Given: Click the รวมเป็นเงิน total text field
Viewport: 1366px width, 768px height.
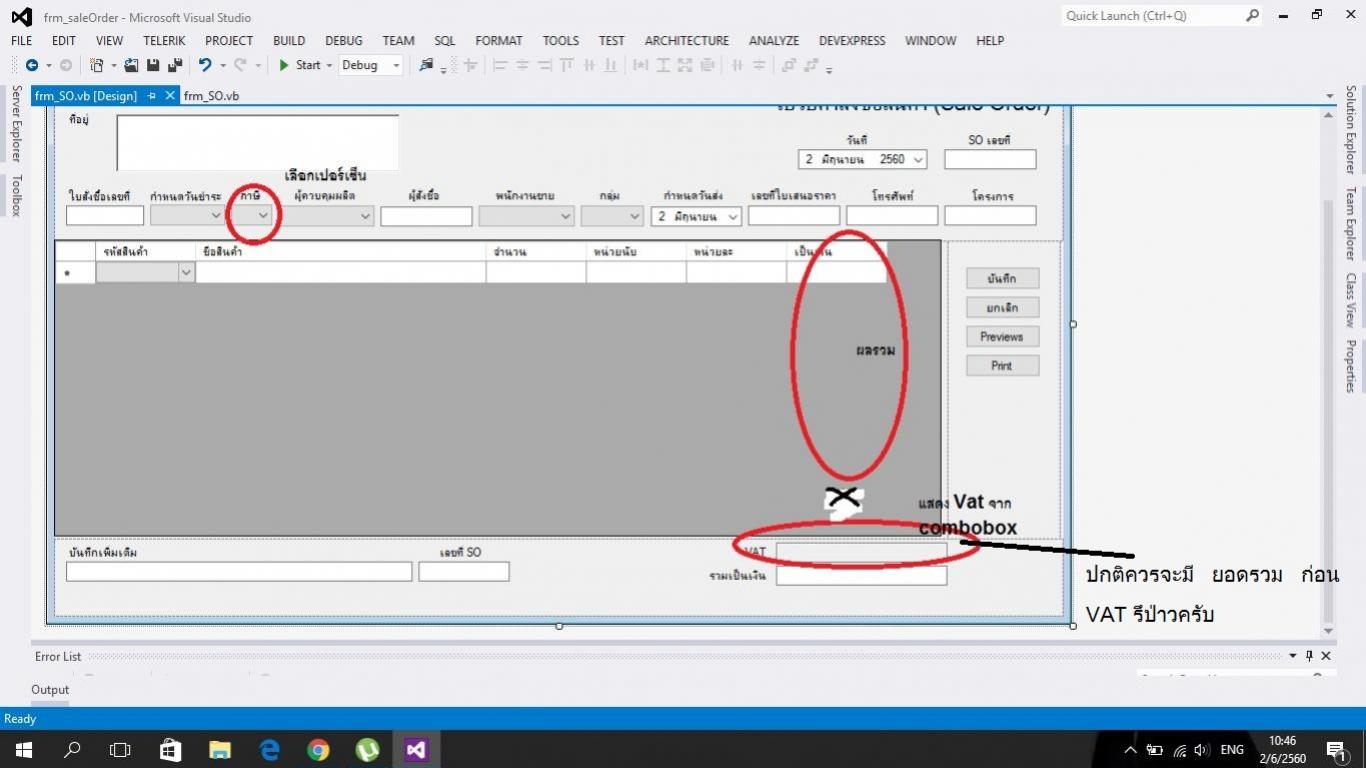Looking at the screenshot, I should 861,576.
